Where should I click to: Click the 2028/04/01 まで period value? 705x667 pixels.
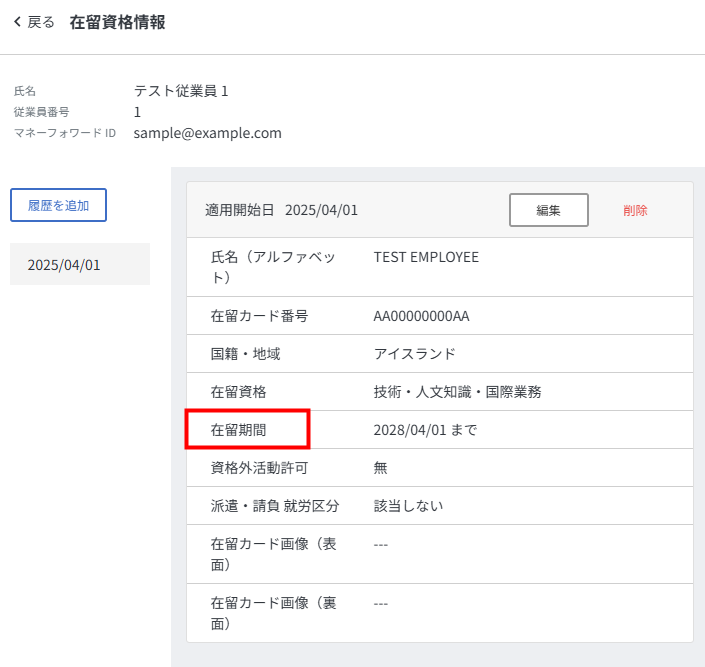point(425,430)
